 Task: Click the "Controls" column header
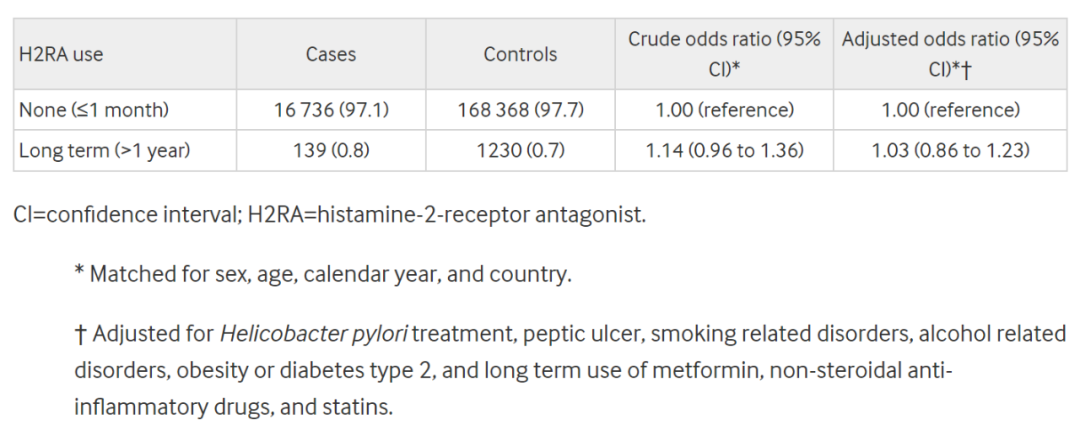(520, 55)
